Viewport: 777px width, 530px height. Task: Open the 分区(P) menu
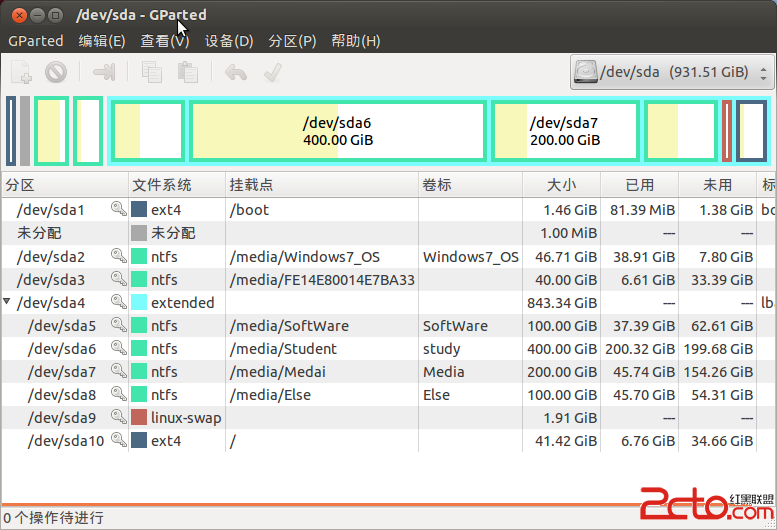click(292, 41)
